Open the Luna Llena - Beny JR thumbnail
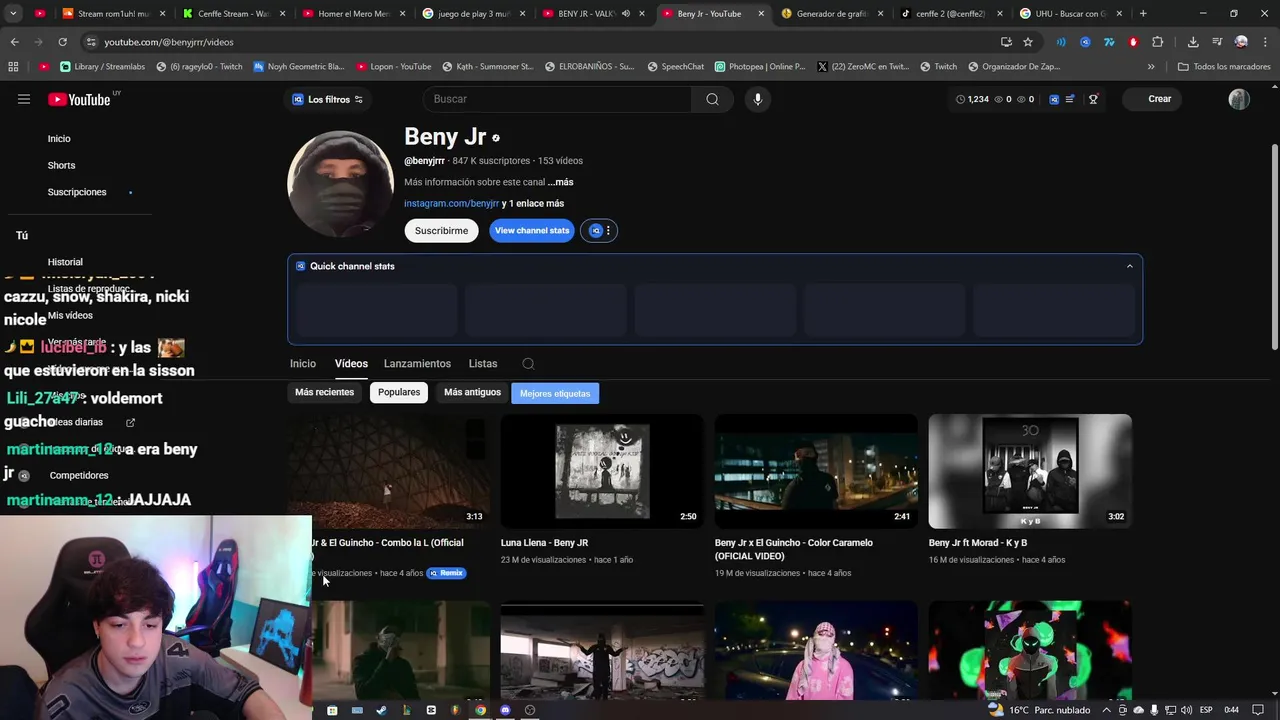This screenshot has width=1280, height=720. [602, 471]
